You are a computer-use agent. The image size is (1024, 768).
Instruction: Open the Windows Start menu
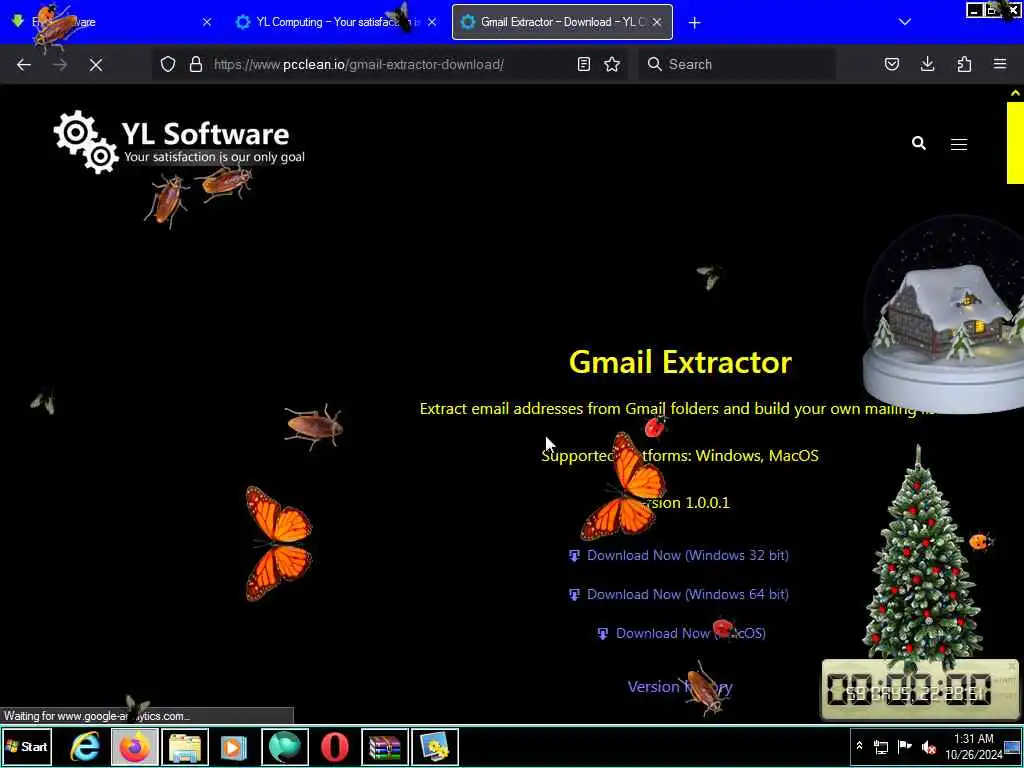tap(27, 747)
